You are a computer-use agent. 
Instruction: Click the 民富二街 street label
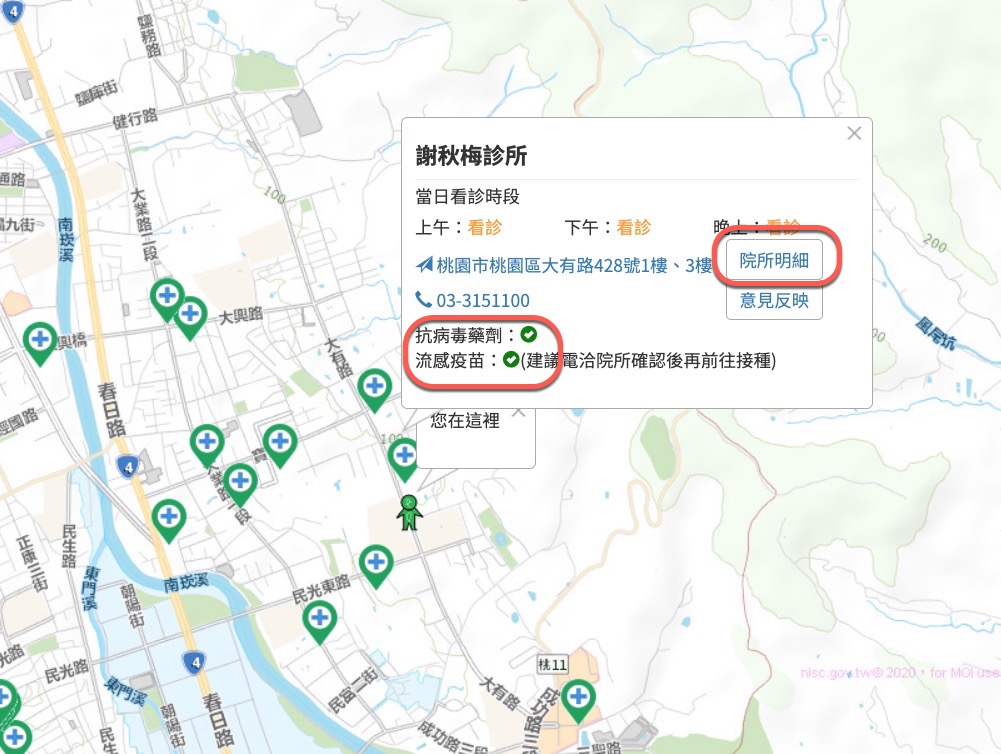pos(352,690)
